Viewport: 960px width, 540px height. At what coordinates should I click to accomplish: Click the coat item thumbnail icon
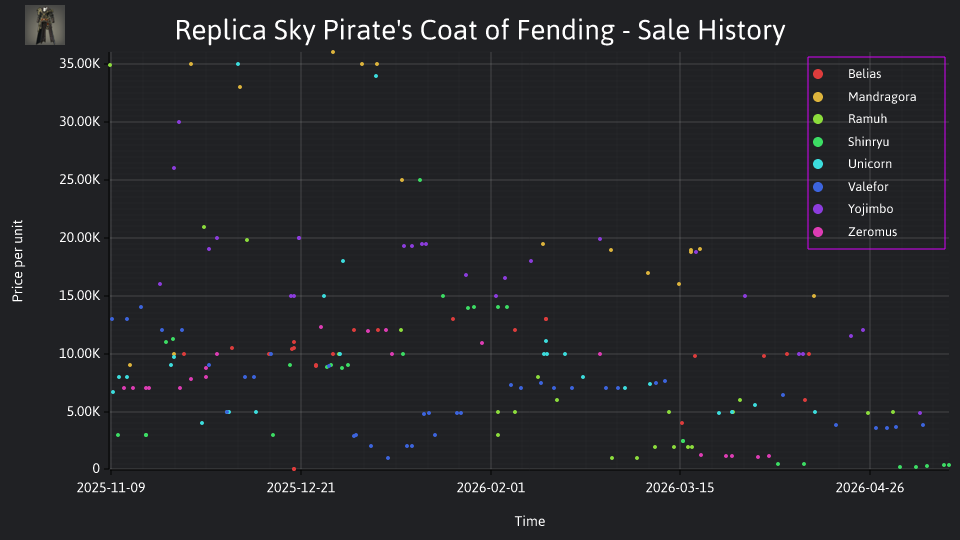point(45,25)
